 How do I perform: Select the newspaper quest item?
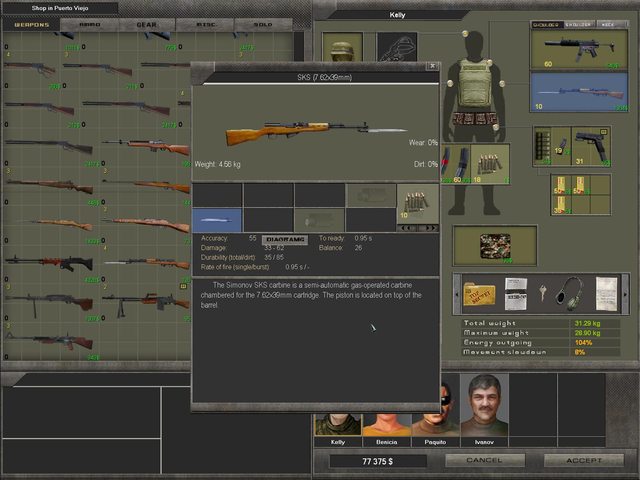click(x=516, y=294)
